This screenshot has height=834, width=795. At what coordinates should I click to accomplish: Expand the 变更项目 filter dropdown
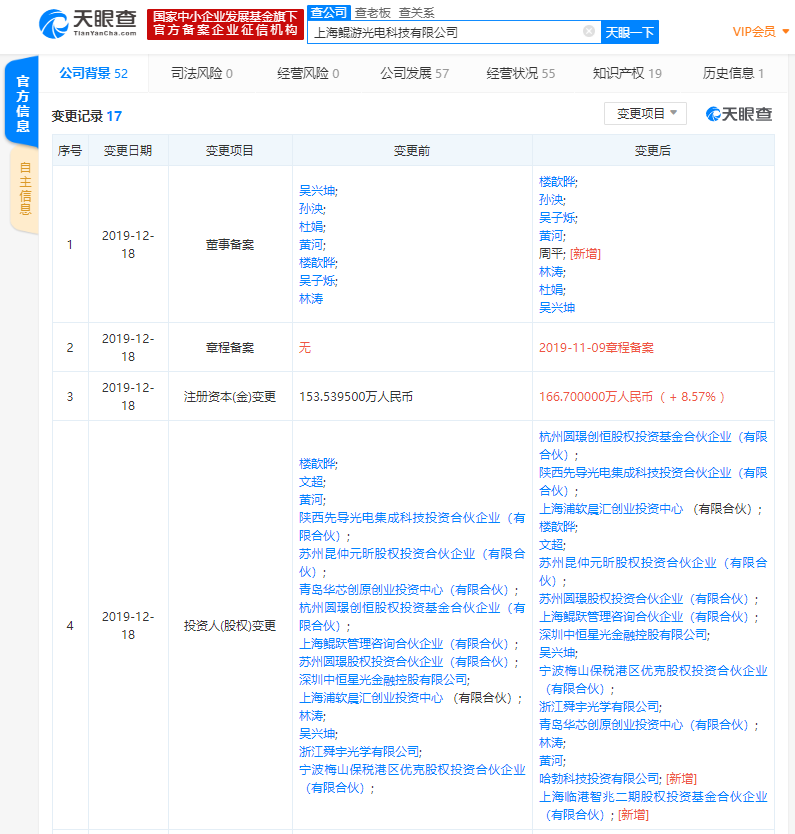click(x=645, y=114)
